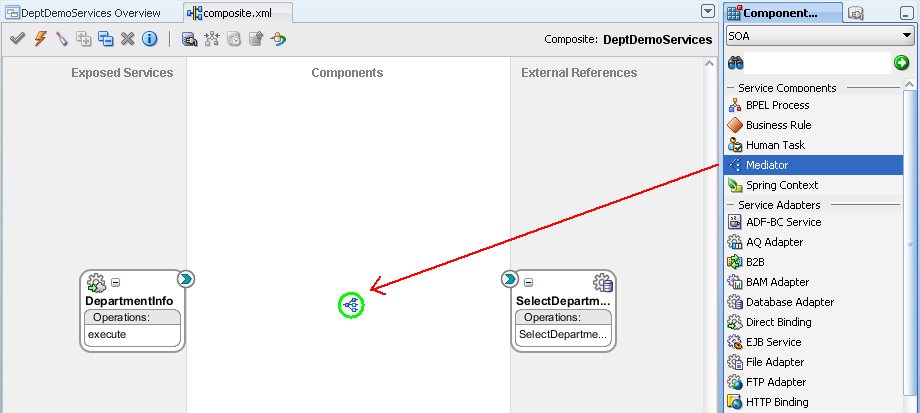Open the second palette tab with magnifier

(x=856, y=13)
